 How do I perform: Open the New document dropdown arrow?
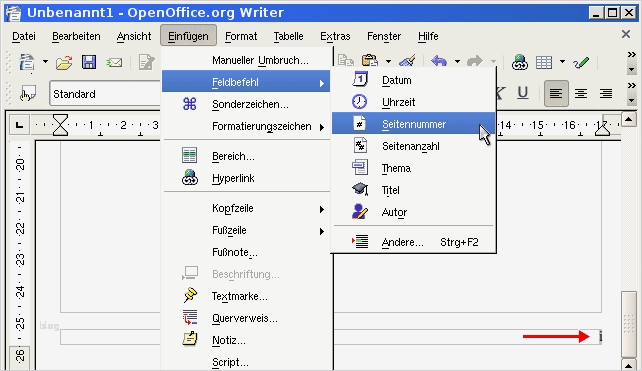tap(45, 62)
